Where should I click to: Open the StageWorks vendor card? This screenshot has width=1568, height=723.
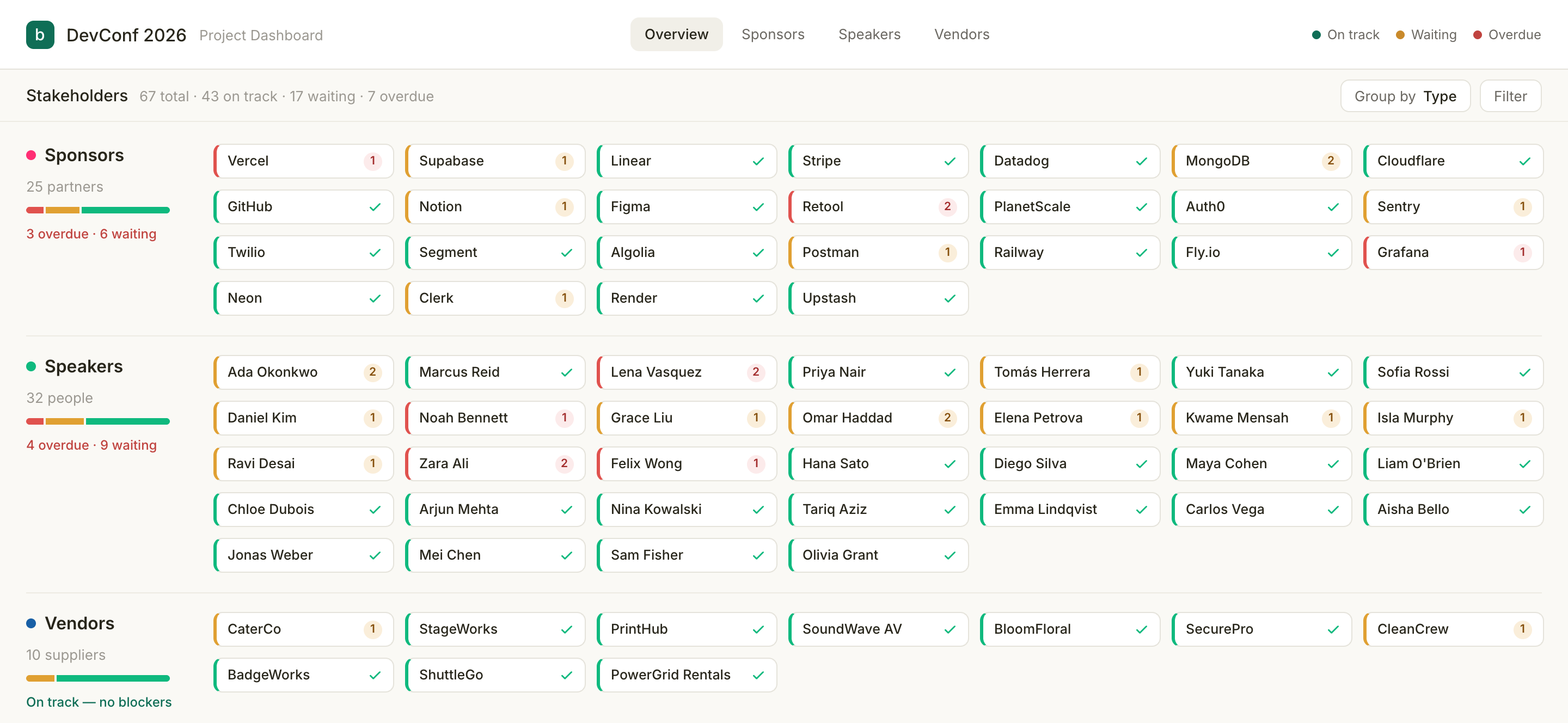click(x=495, y=629)
